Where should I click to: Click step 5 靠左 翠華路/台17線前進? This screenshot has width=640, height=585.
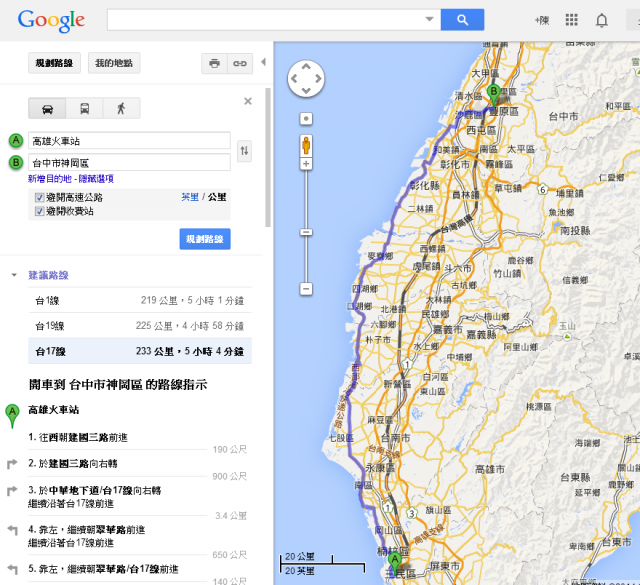[103, 569]
